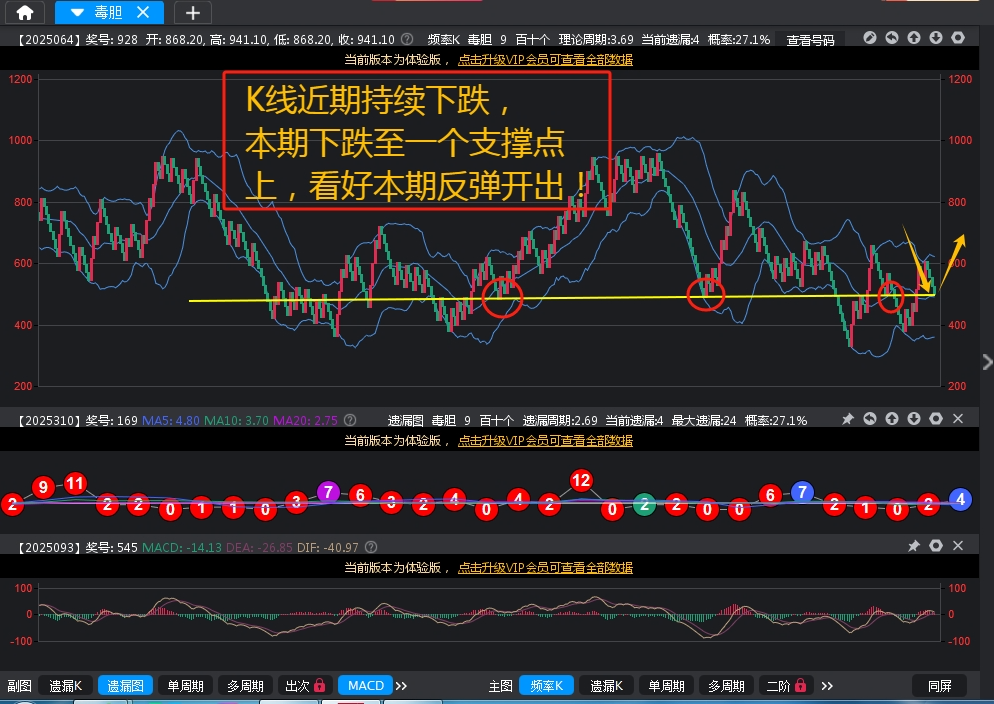This screenshot has height=704, width=994.
Task: Open main chart settings hexagon icon
Action: 958,38
